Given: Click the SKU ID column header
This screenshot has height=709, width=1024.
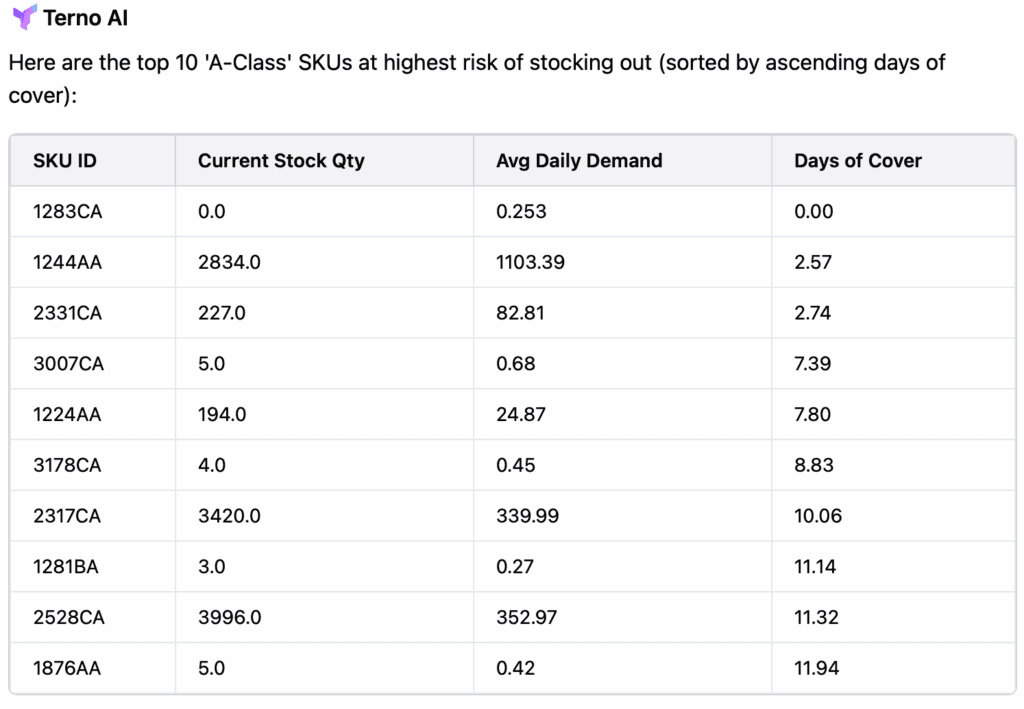Looking at the screenshot, I should tap(65, 160).
